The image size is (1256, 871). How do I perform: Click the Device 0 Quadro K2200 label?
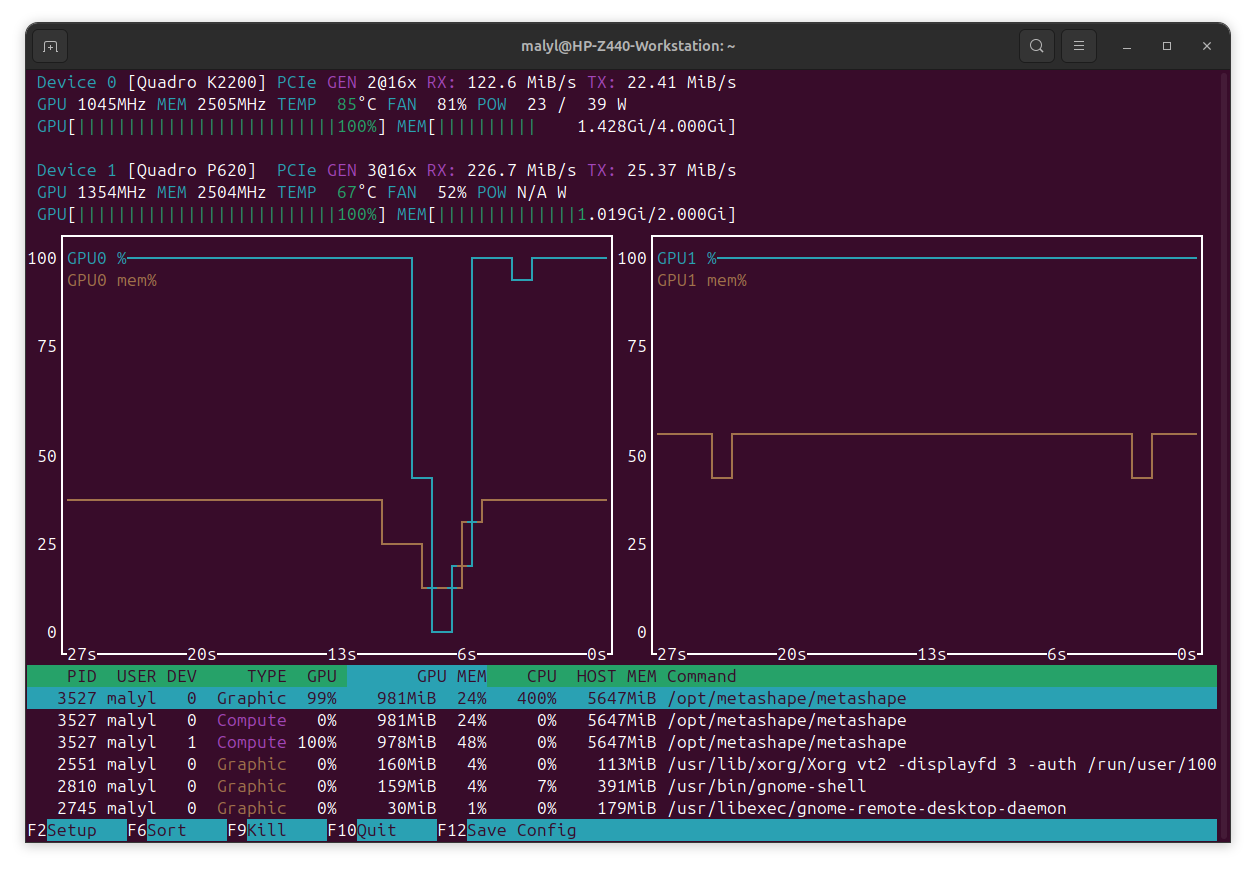[x=152, y=82]
